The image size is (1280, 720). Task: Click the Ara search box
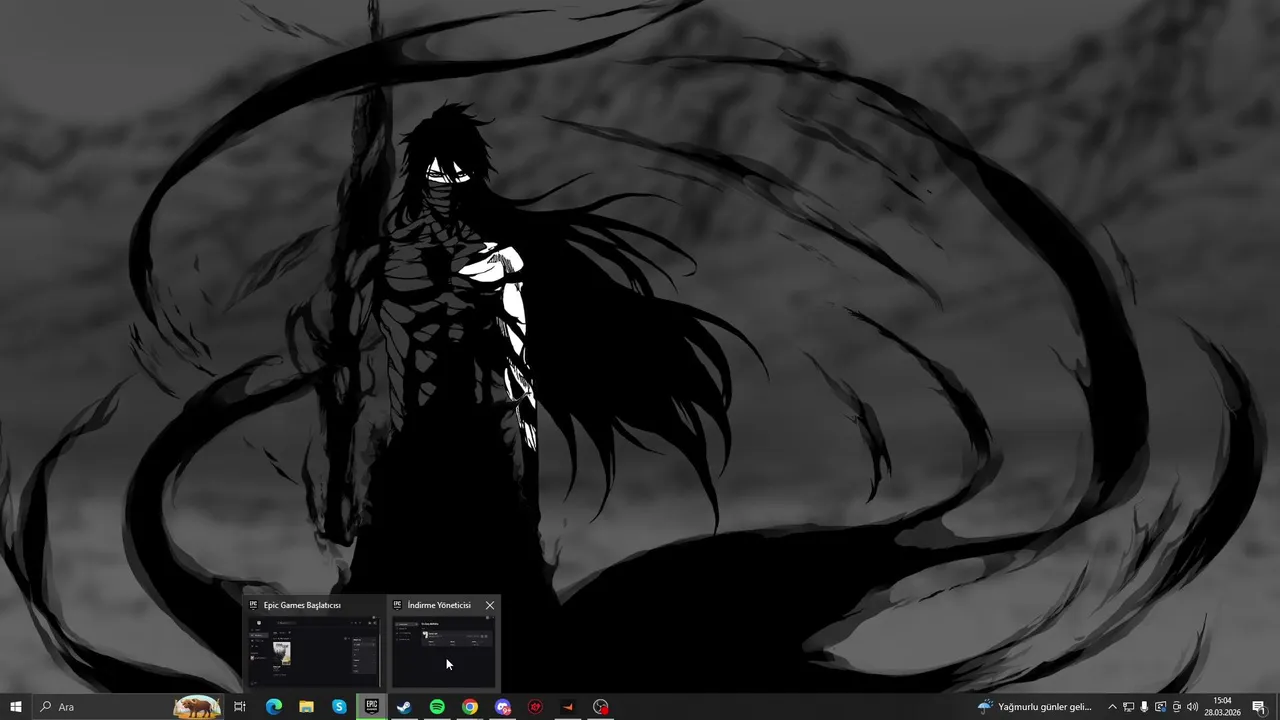[x=127, y=707]
